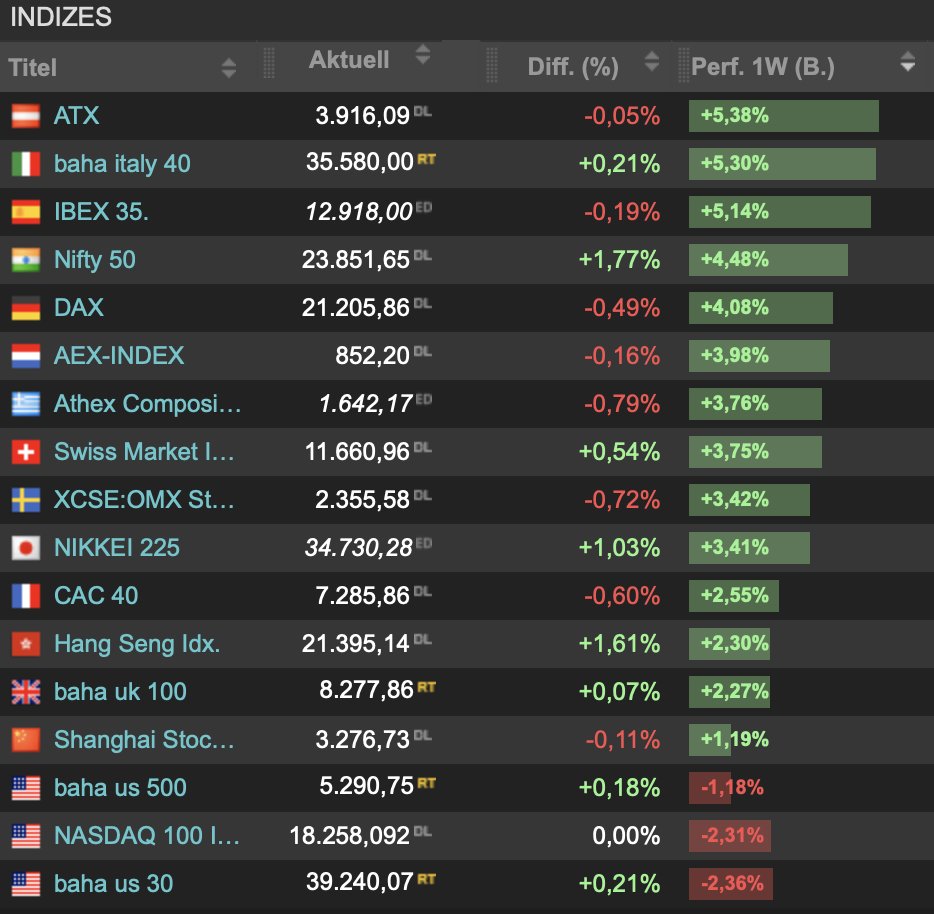Click the France flag beside CAC 40
Image resolution: width=934 pixels, height=914 pixels.
point(26,596)
